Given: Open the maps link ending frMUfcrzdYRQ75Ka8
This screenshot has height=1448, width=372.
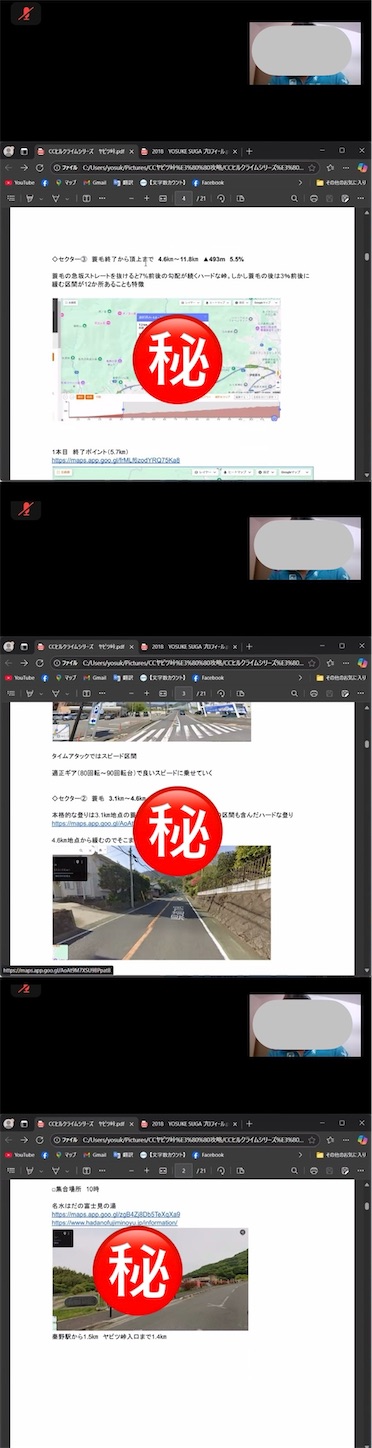Looking at the screenshot, I should [x=116, y=460].
